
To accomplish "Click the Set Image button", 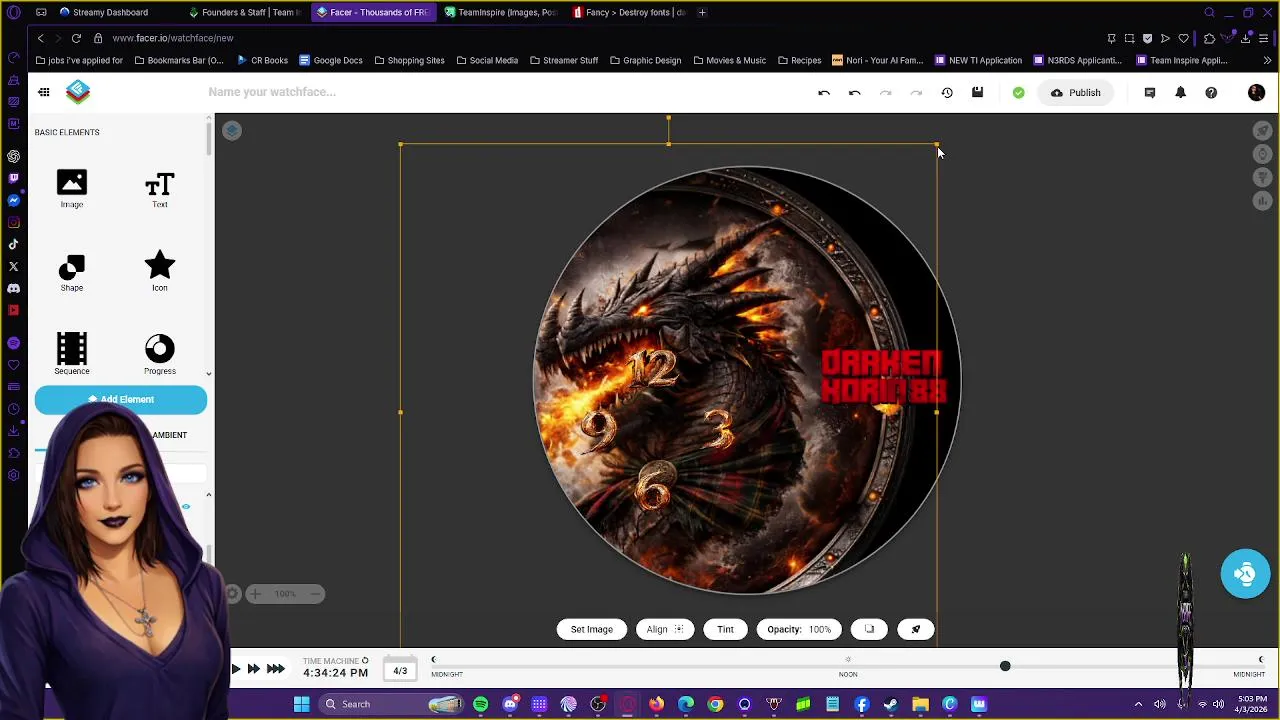I will click(591, 629).
